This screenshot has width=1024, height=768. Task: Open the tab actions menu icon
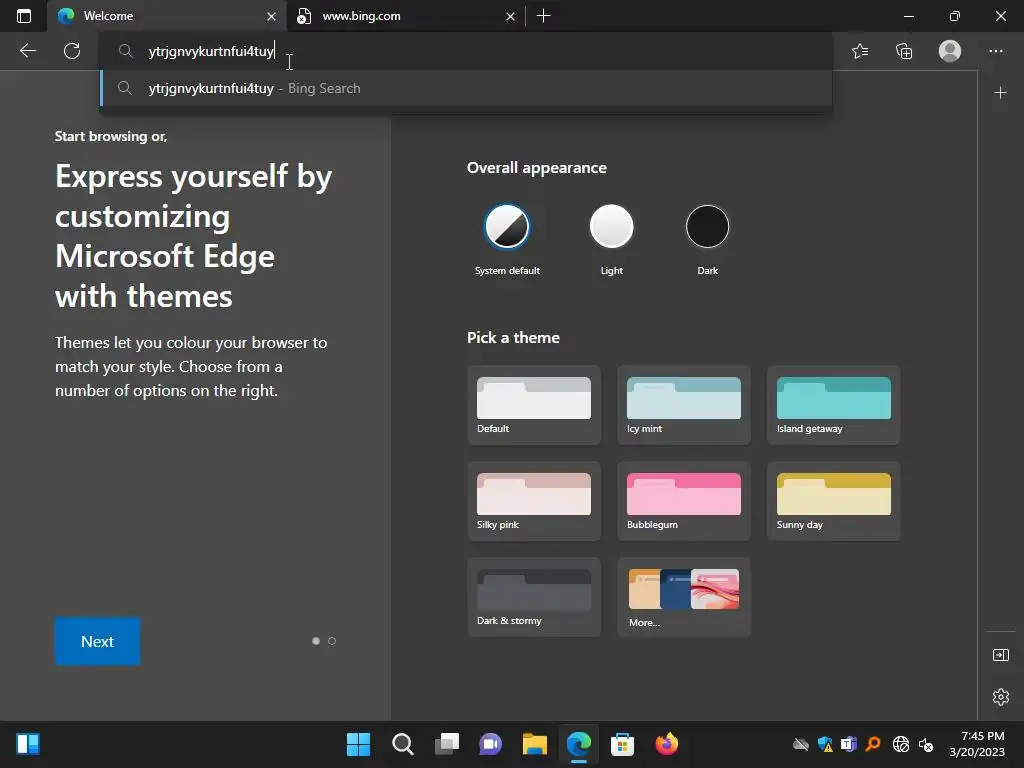pos(24,16)
